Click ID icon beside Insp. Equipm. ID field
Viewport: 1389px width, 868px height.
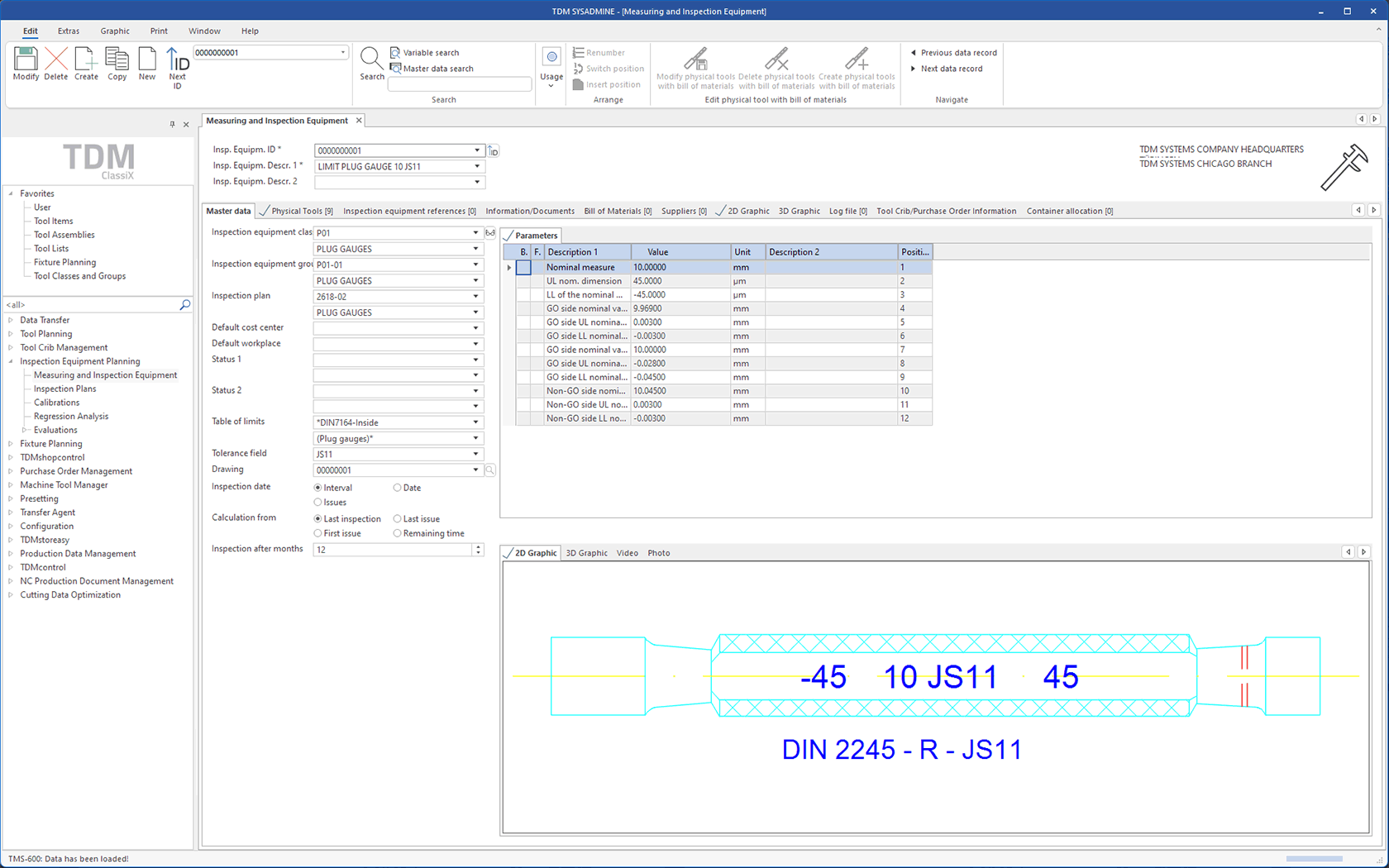pos(494,150)
